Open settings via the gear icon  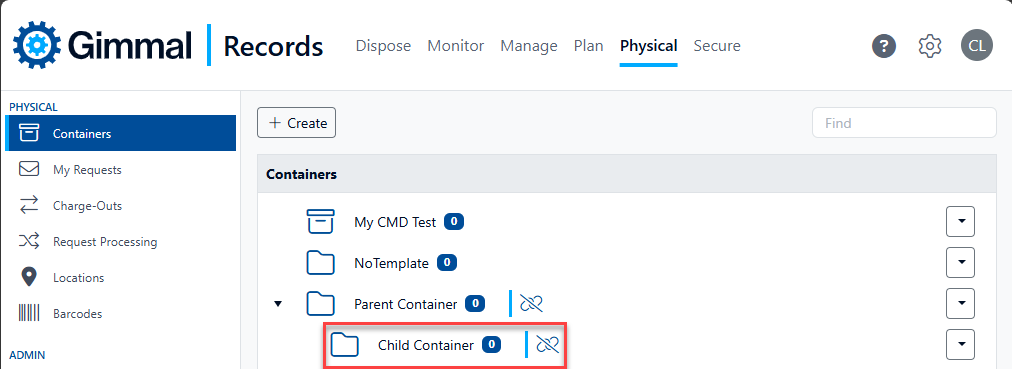pos(929,46)
